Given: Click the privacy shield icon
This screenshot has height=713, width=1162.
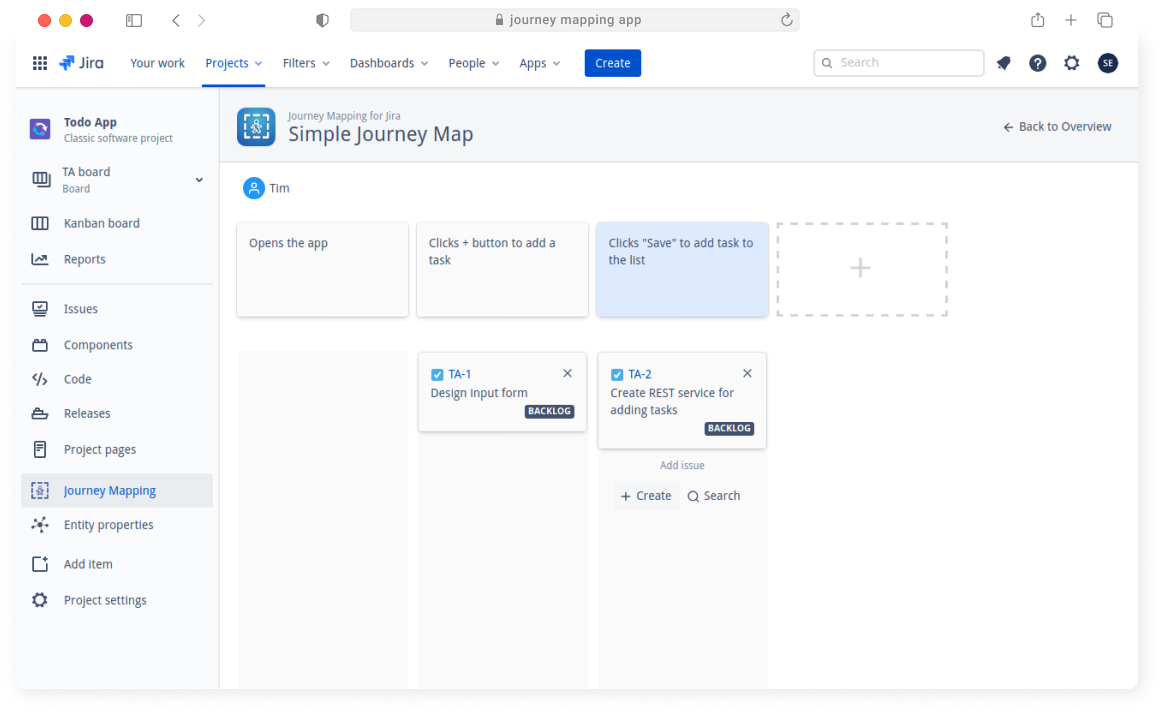Looking at the screenshot, I should click(x=322, y=20).
